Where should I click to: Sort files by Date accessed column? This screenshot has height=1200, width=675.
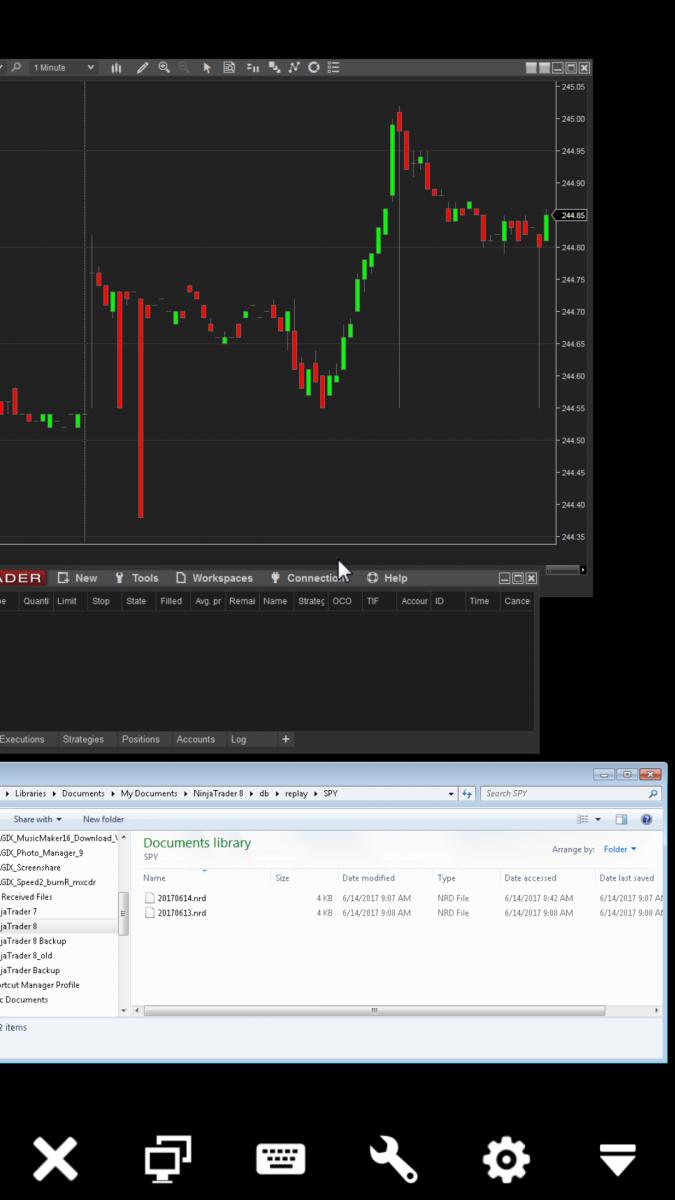coord(530,878)
